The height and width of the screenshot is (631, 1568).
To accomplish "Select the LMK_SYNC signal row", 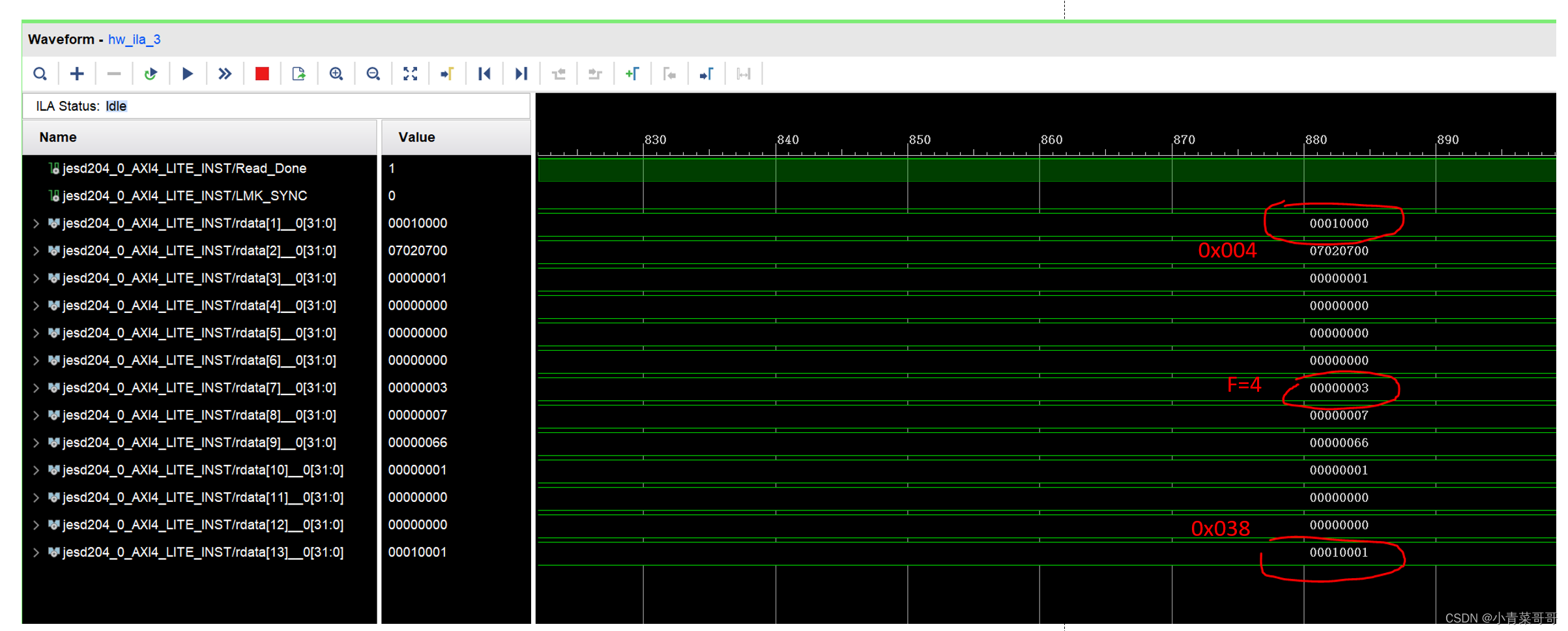I will point(199,196).
